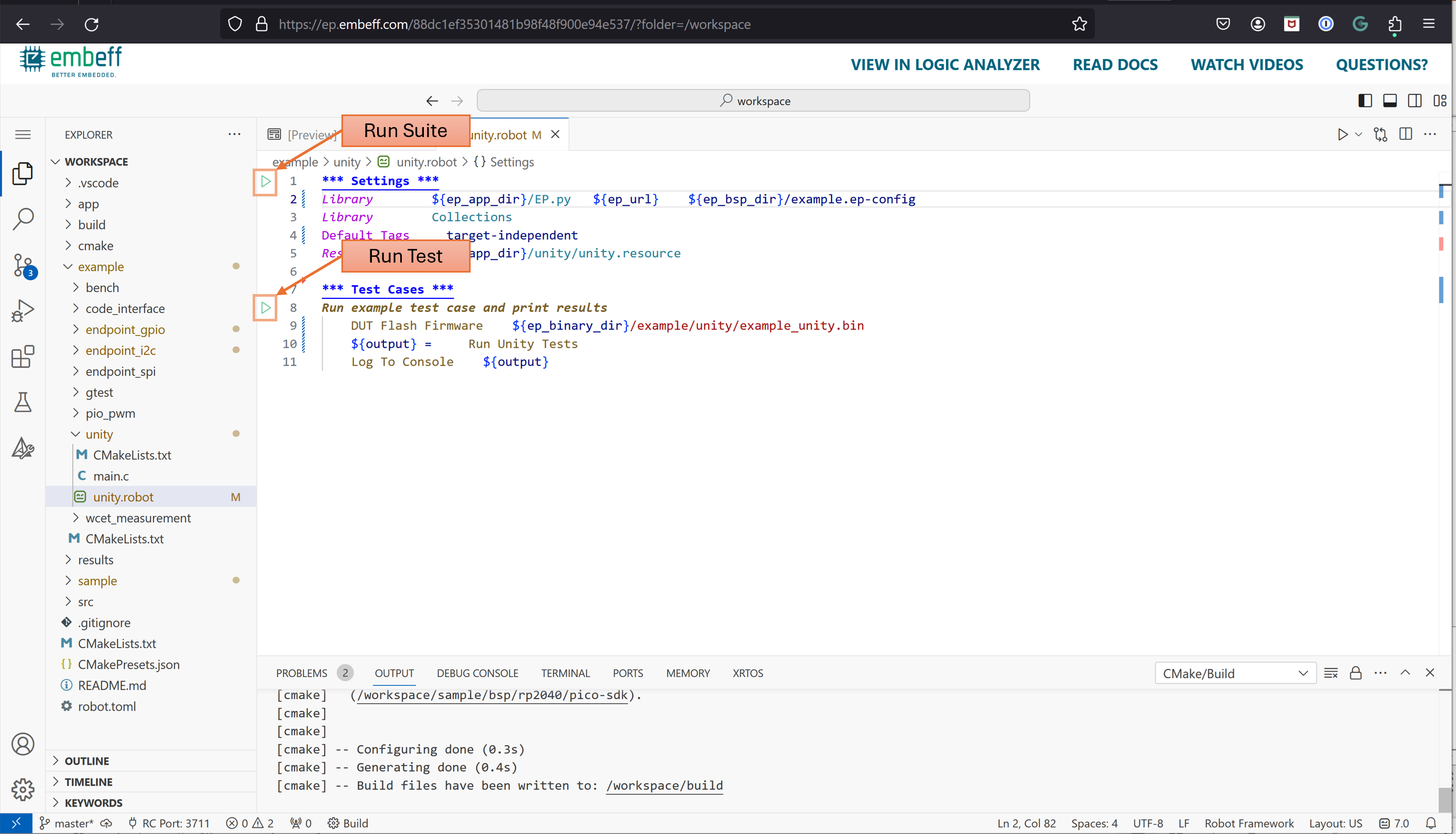Open output panel more actions ellipsis
Screen dimensions: 1456x834
(x=1380, y=673)
